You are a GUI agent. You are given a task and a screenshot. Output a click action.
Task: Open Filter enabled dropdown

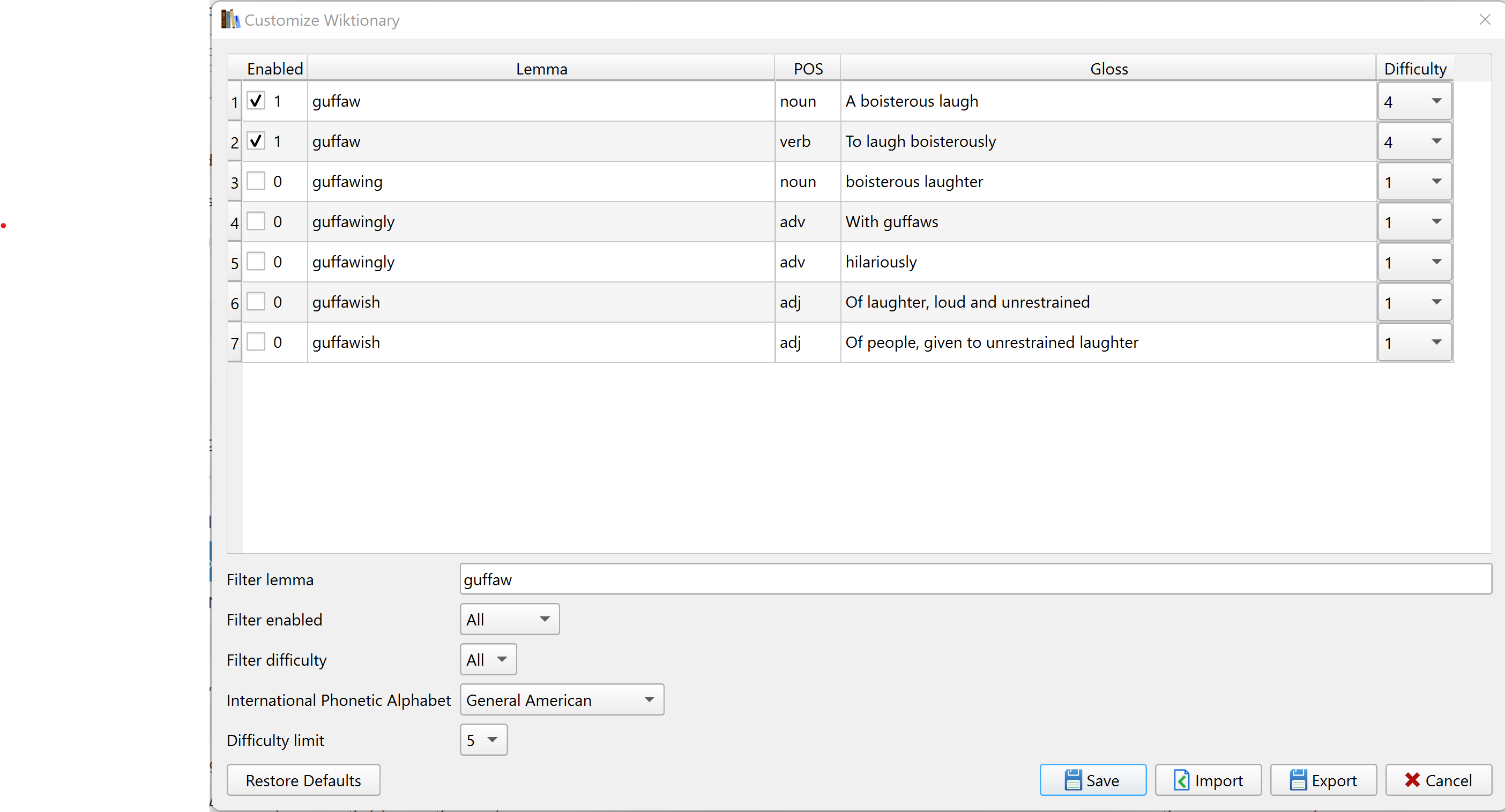point(509,619)
